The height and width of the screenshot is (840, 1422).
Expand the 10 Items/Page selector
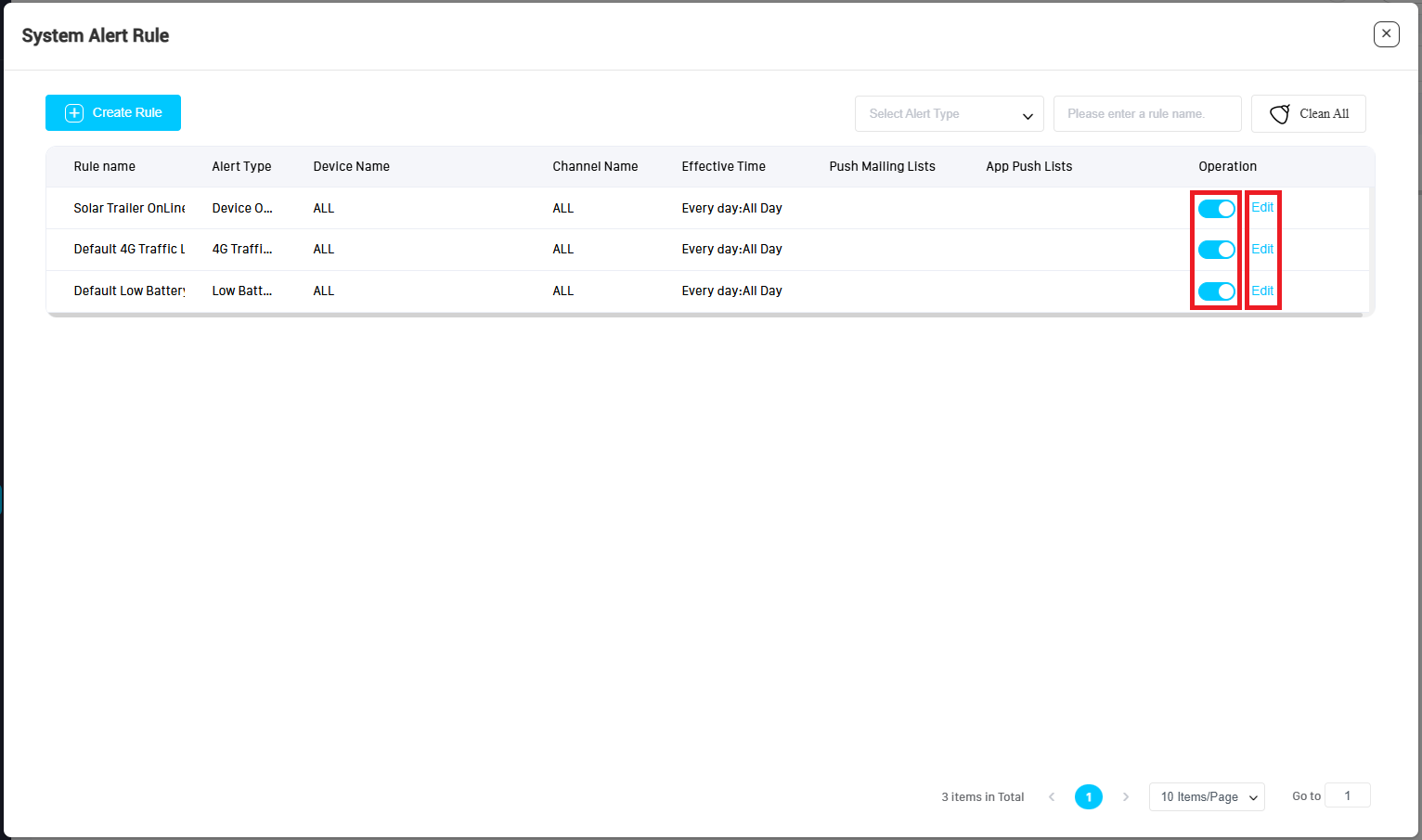[1207, 796]
